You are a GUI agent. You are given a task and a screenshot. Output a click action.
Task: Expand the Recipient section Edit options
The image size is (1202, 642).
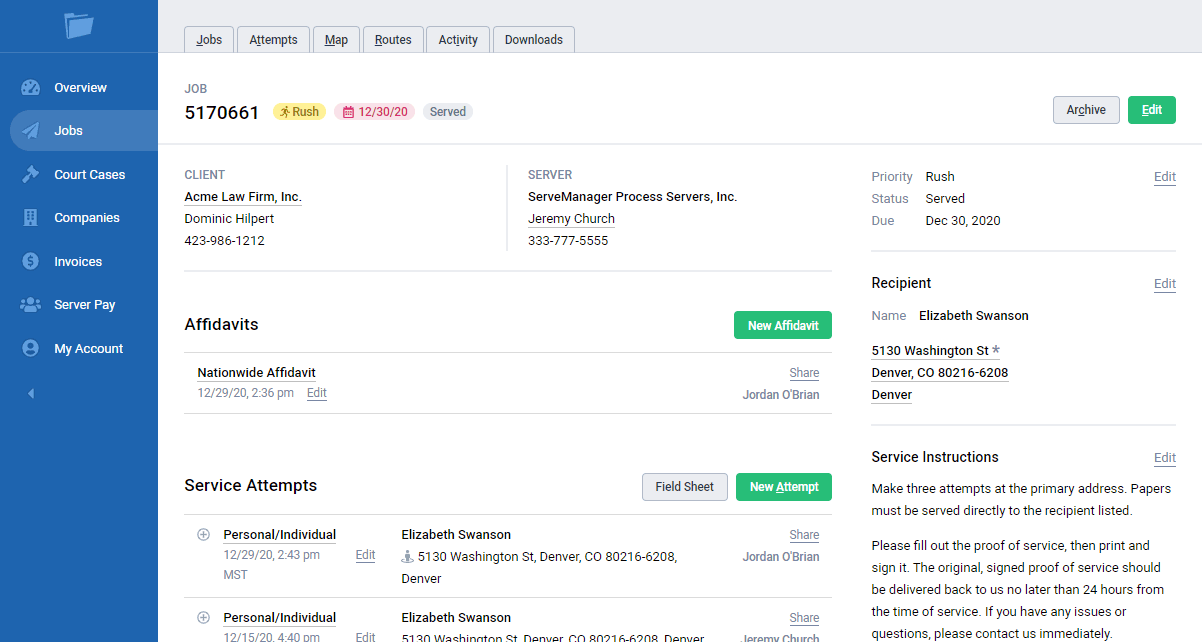[1164, 284]
